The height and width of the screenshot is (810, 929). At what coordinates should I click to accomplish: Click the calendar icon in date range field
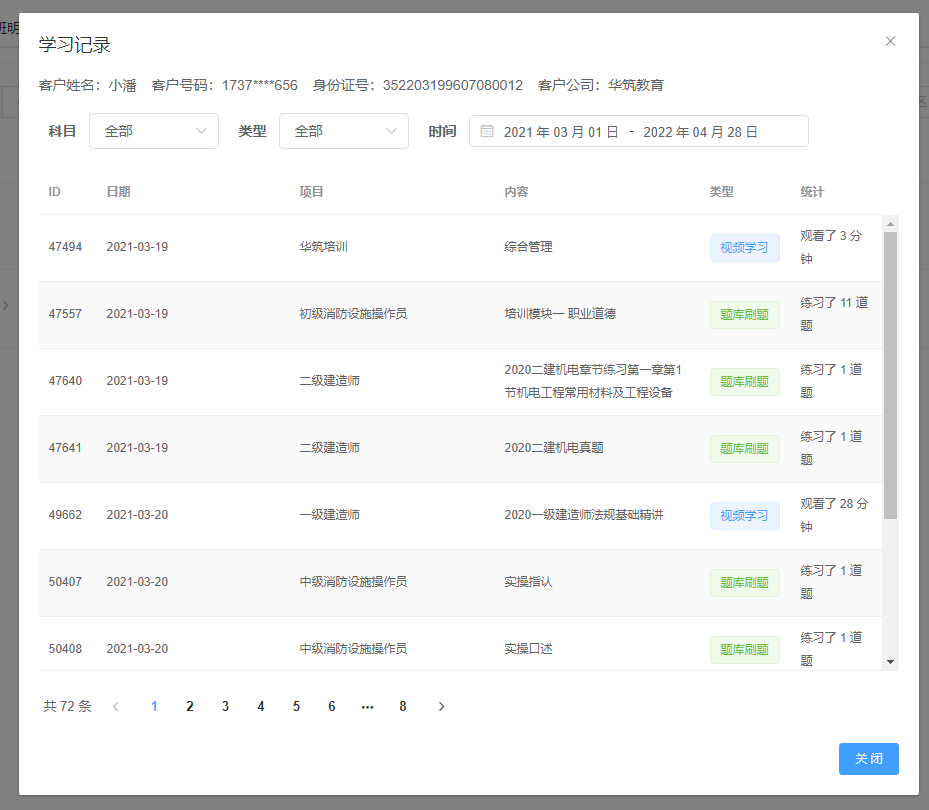click(x=487, y=131)
